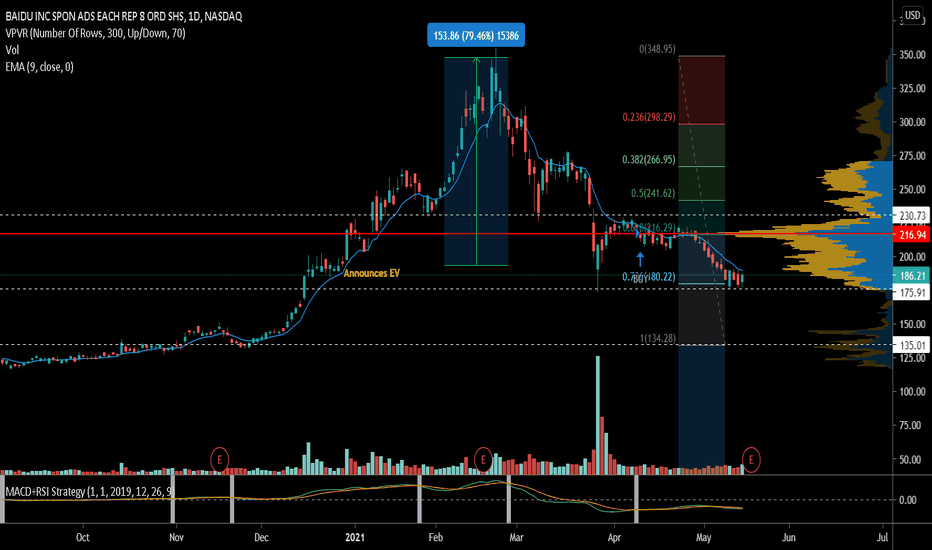Image resolution: width=932 pixels, height=550 pixels.
Task: Click the earnings E marker in late February
Action: coord(483,460)
